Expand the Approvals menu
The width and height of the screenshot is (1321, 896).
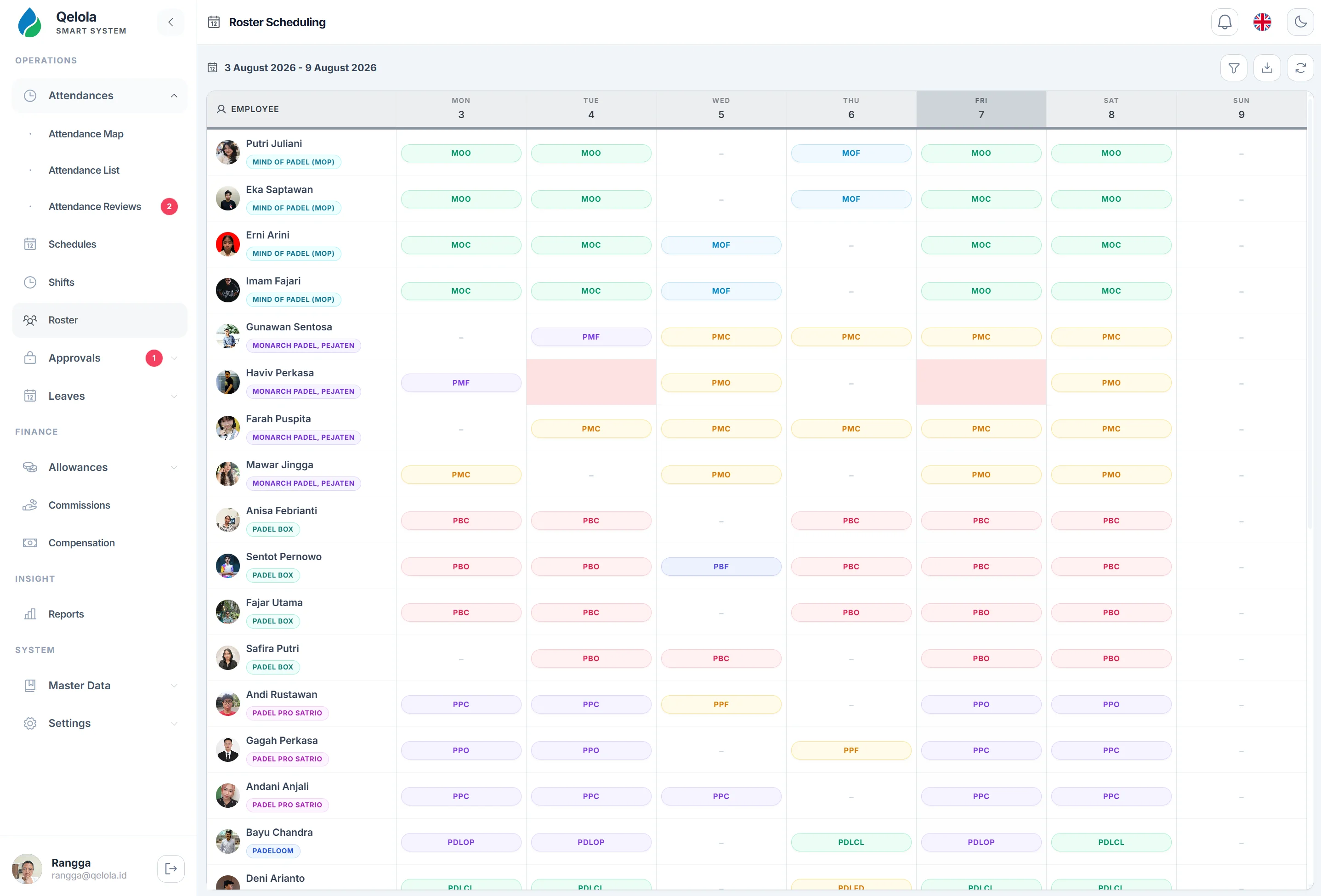99,358
